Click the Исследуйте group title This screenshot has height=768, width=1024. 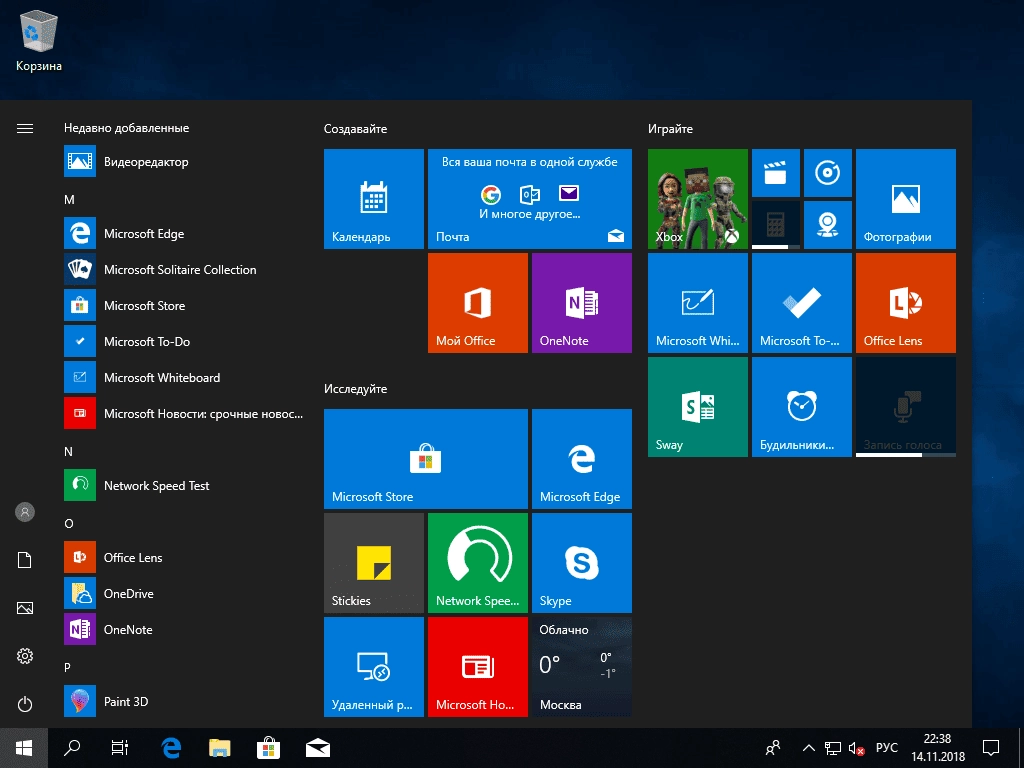(355, 389)
